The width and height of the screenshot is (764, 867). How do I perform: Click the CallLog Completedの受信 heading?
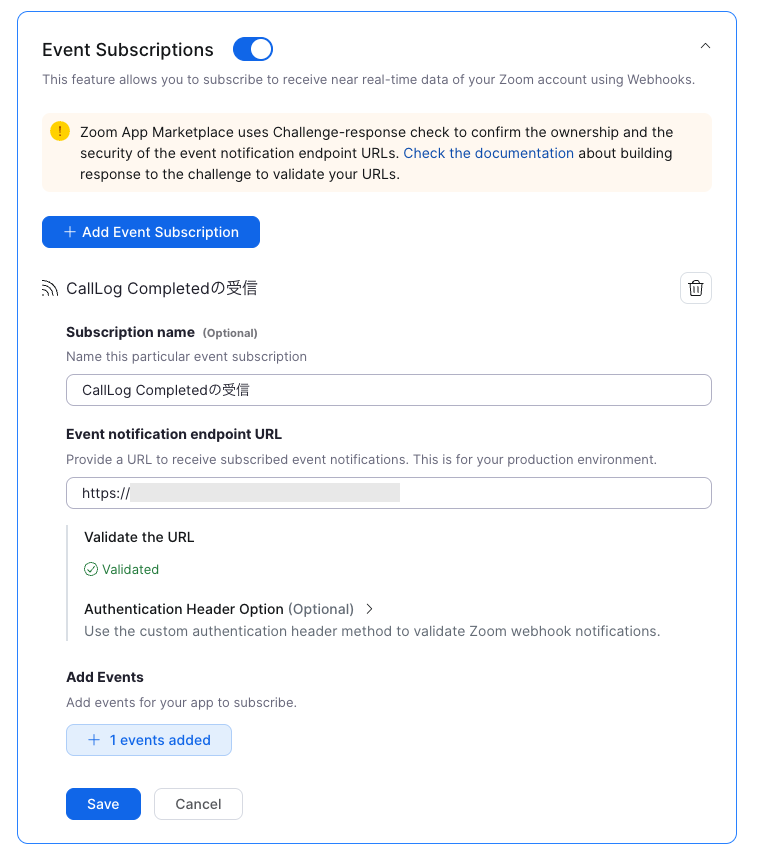coord(160,288)
